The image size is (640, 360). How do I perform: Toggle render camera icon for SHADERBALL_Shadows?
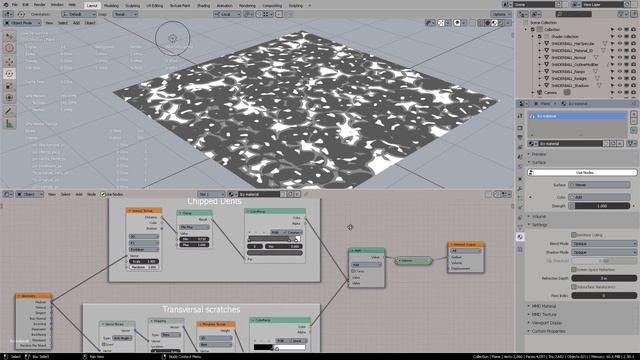633,85
